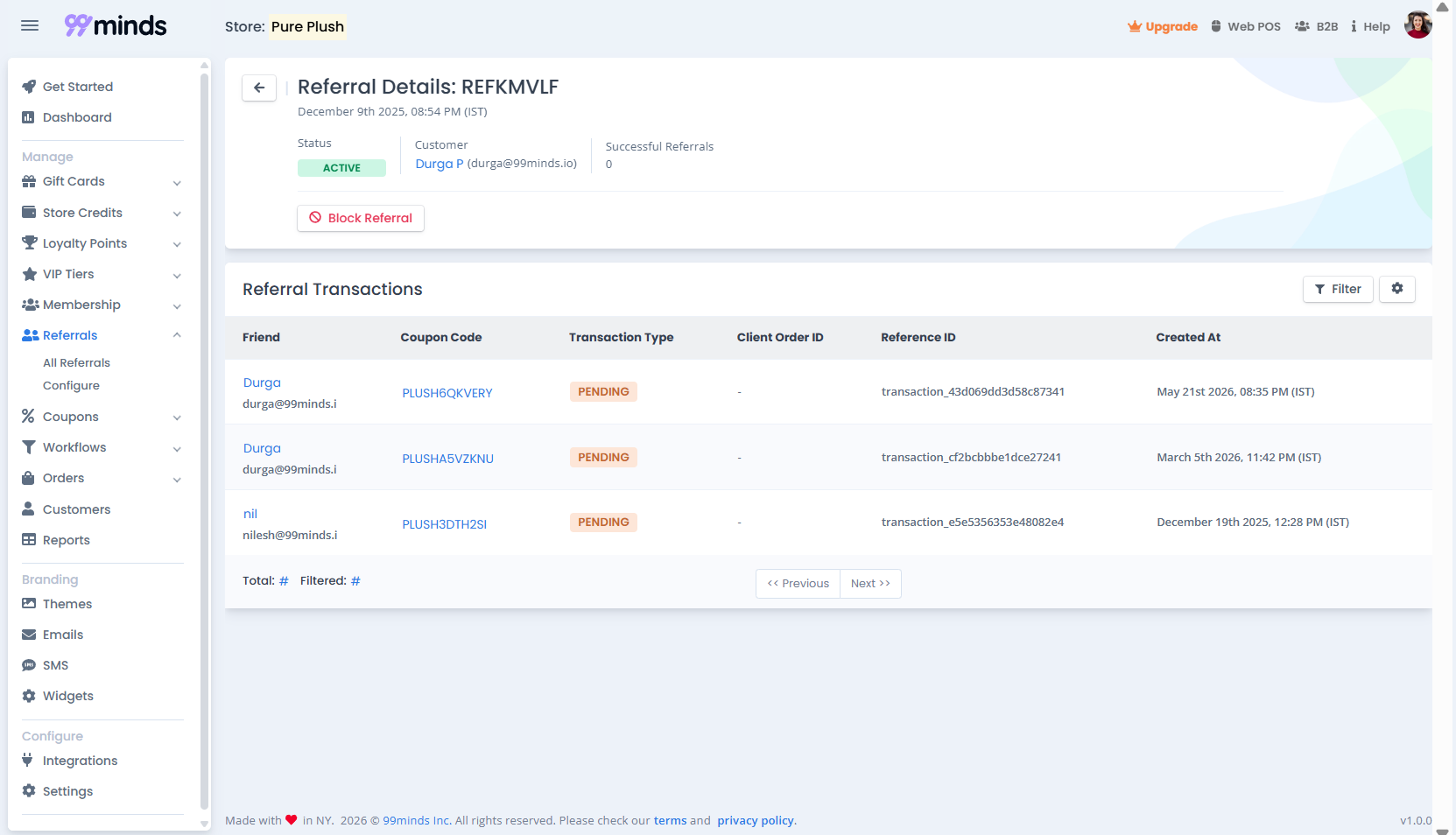Expand the VIP Tiers chevron
The height and width of the screenshot is (835, 1456).
tap(177, 275)
